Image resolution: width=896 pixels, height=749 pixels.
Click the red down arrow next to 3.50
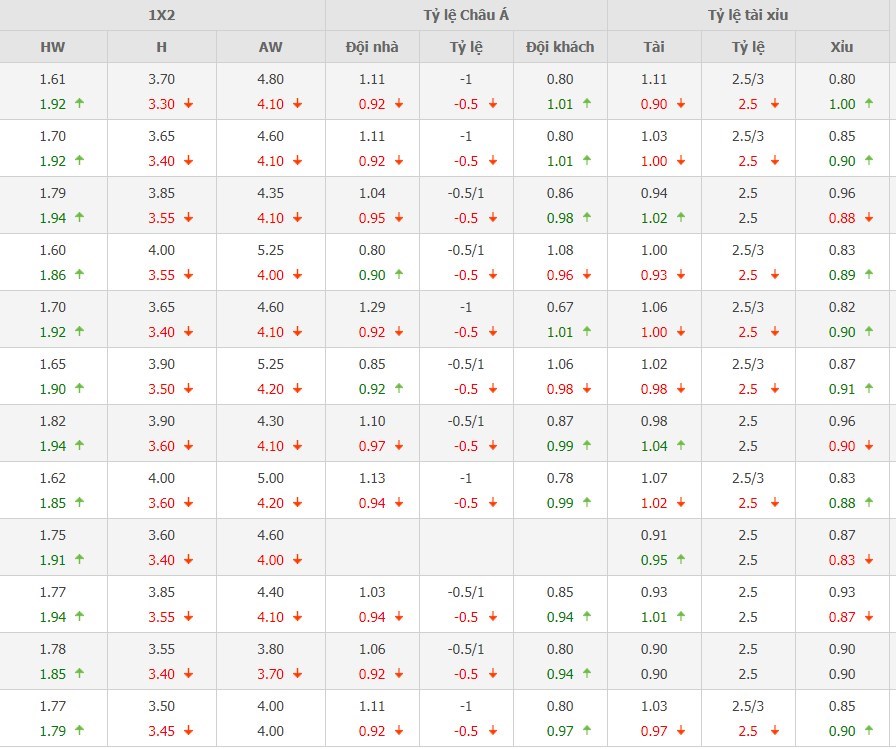click(x=188, y=389)
